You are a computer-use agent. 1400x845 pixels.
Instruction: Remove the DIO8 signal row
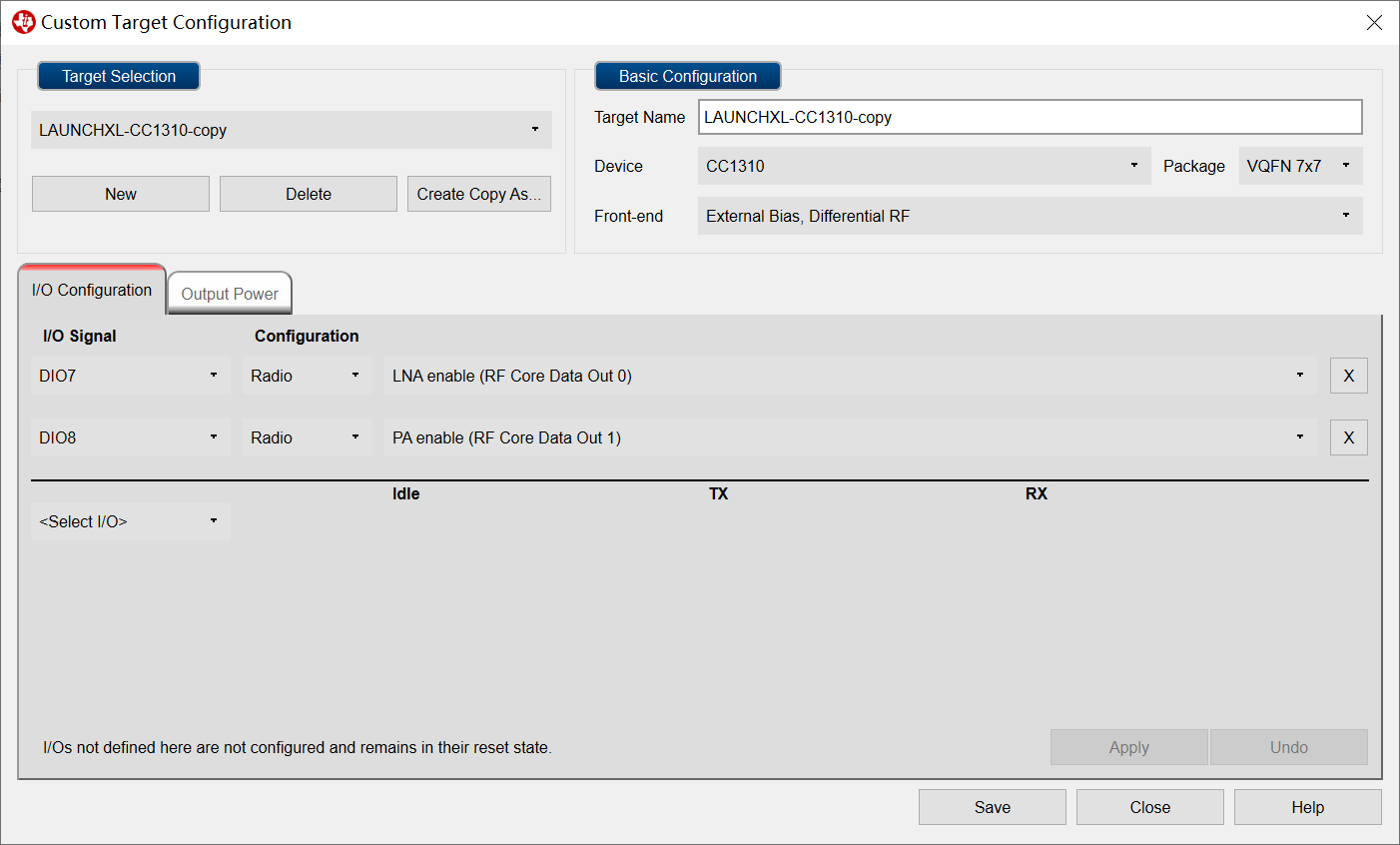(1348, 437)
